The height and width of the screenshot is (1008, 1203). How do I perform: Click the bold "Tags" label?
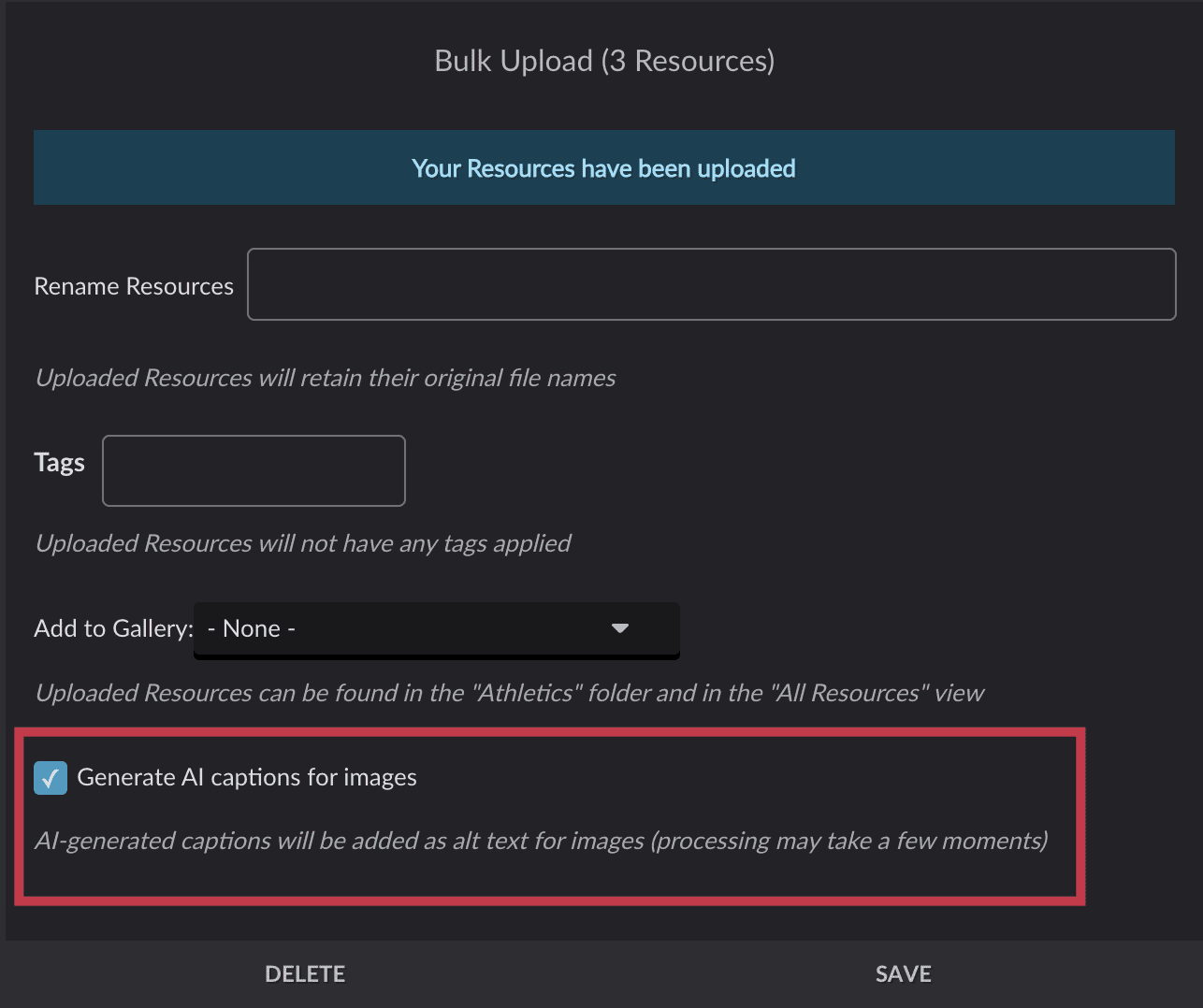59,463
